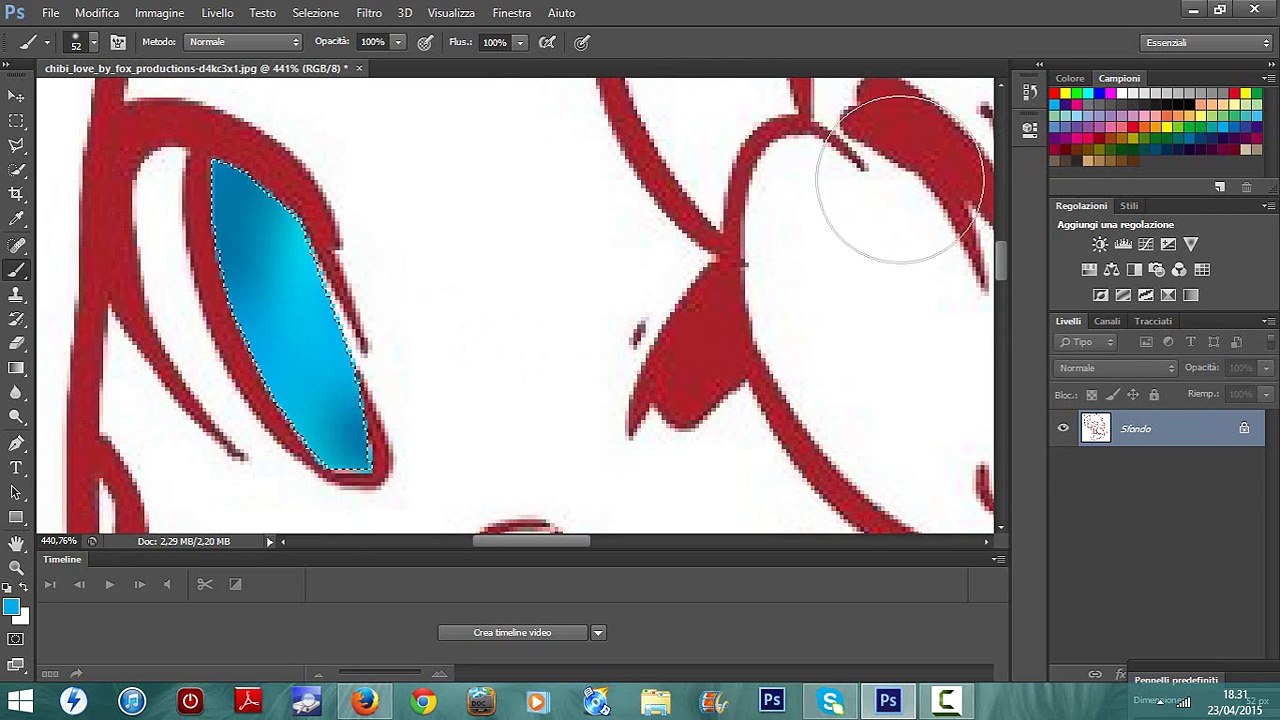The width and height of the screenshot is (1280, 720).
Task: Toggle pressure control for brush size
Action: pos(582,42)
